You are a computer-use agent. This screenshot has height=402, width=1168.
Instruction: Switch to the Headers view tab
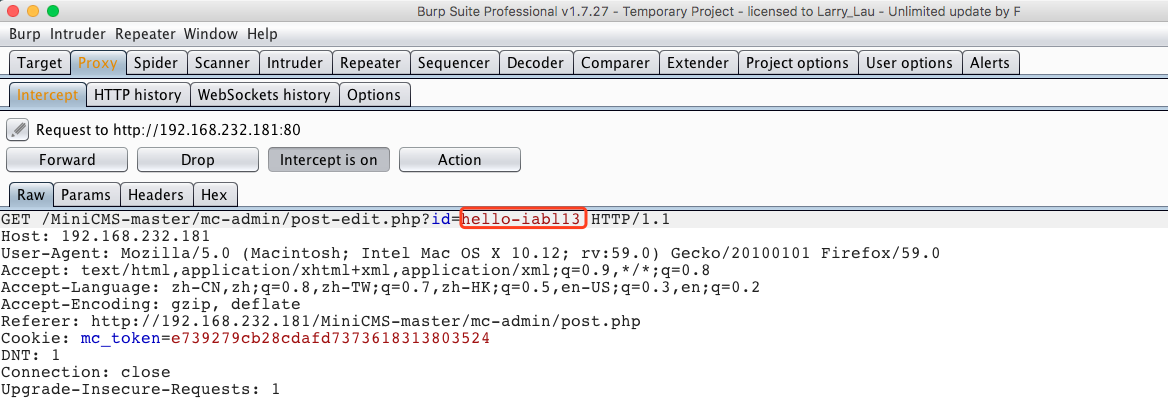(156, 195)
